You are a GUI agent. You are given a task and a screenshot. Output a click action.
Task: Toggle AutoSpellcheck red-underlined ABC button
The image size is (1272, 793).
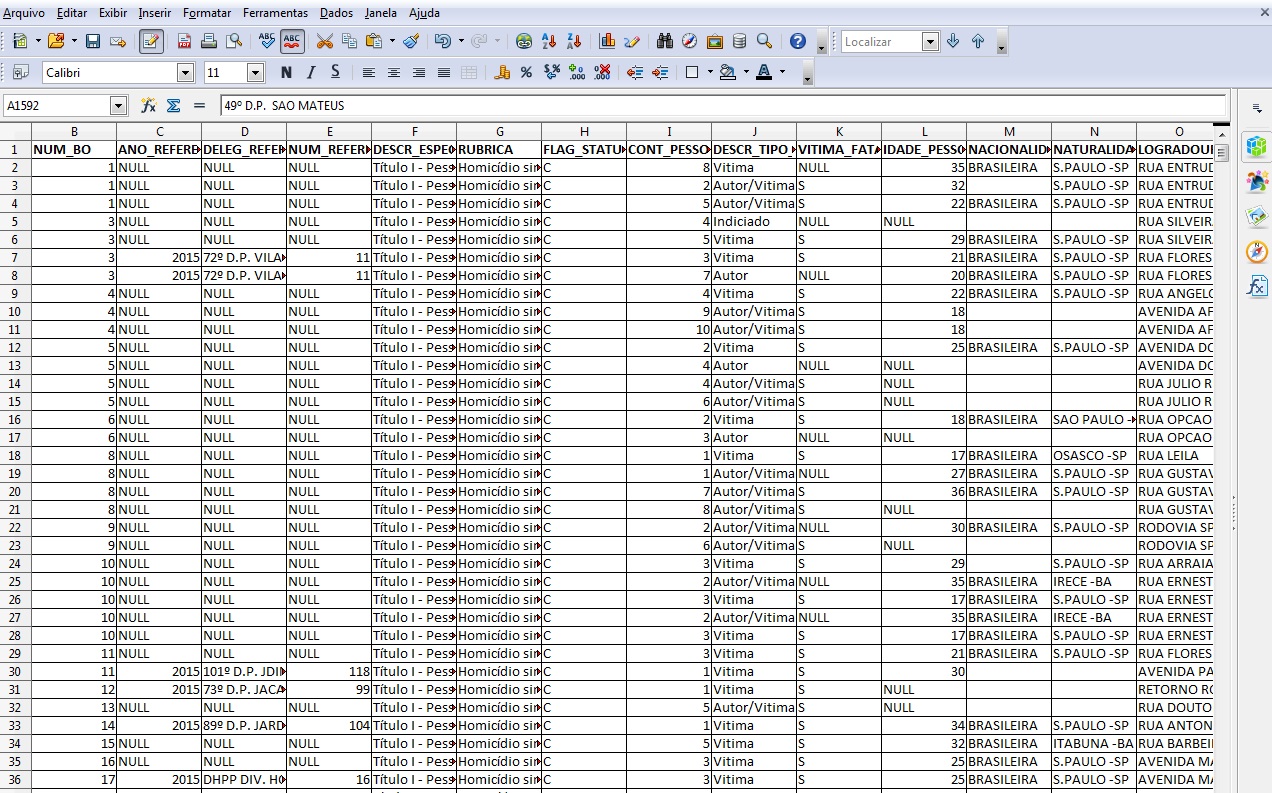pyautogui.click(x=292, y=41)
